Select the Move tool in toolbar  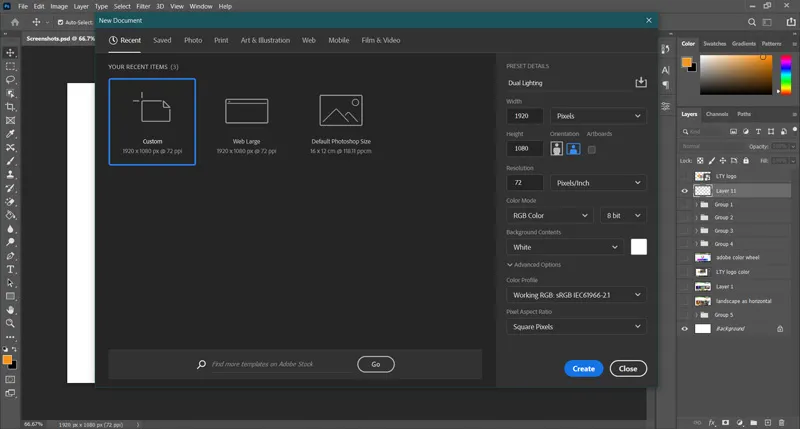point(10,53)
